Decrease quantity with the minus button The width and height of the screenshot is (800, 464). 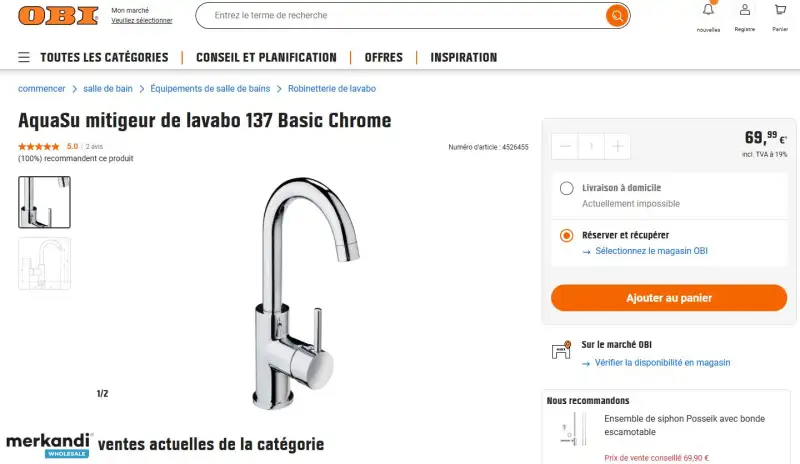[x=565, y=146]
